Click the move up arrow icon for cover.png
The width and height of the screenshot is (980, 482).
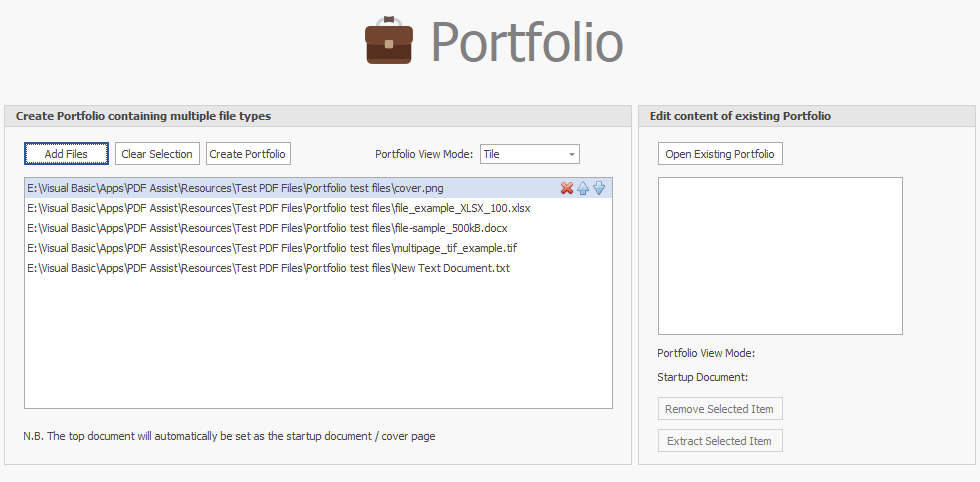(583, 188)
